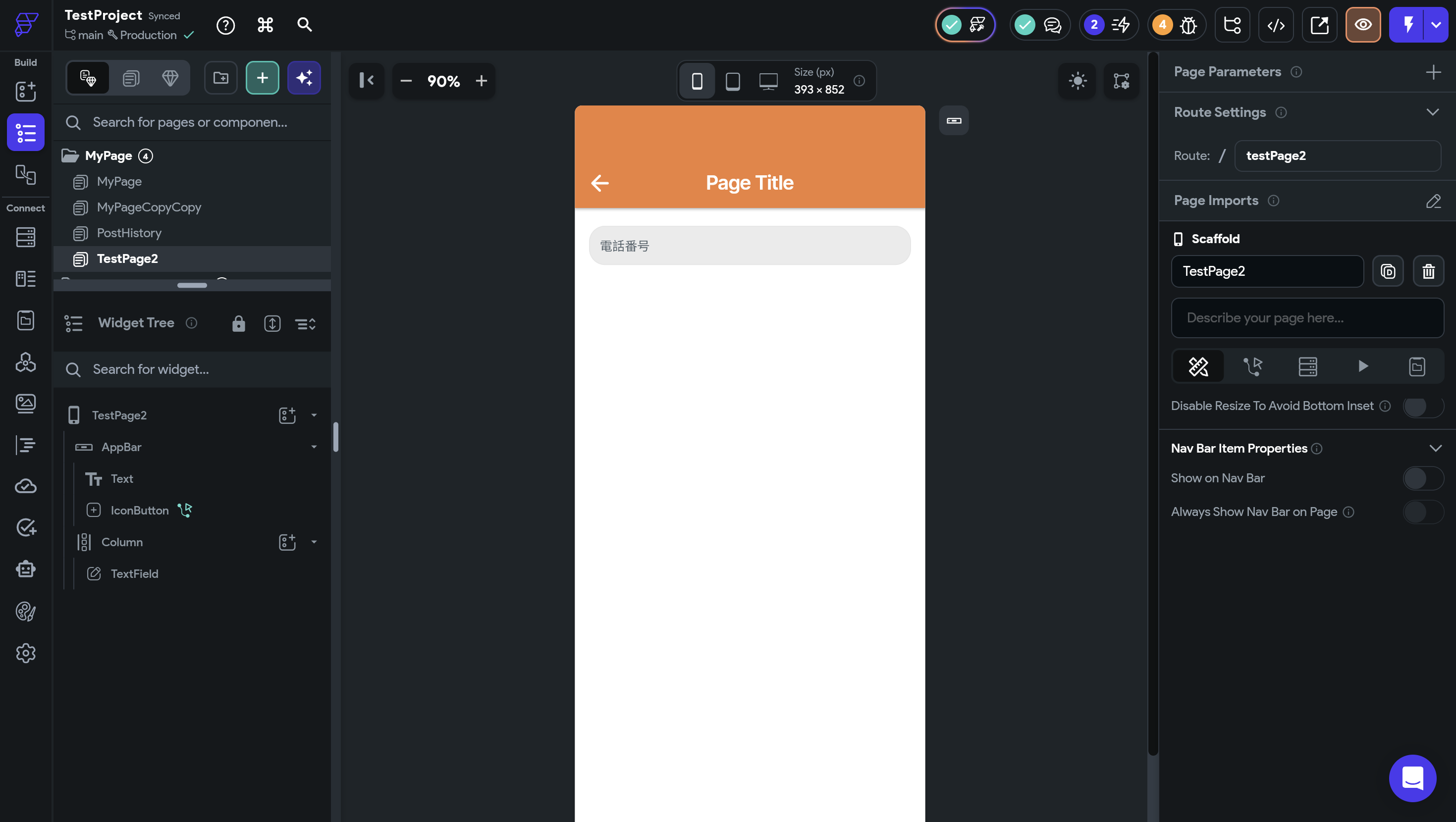Image resolution: width=1456 pixels, height=822 pixels.
Task: Collapse the AppBar node in widget tree
Action: [314, 447]
